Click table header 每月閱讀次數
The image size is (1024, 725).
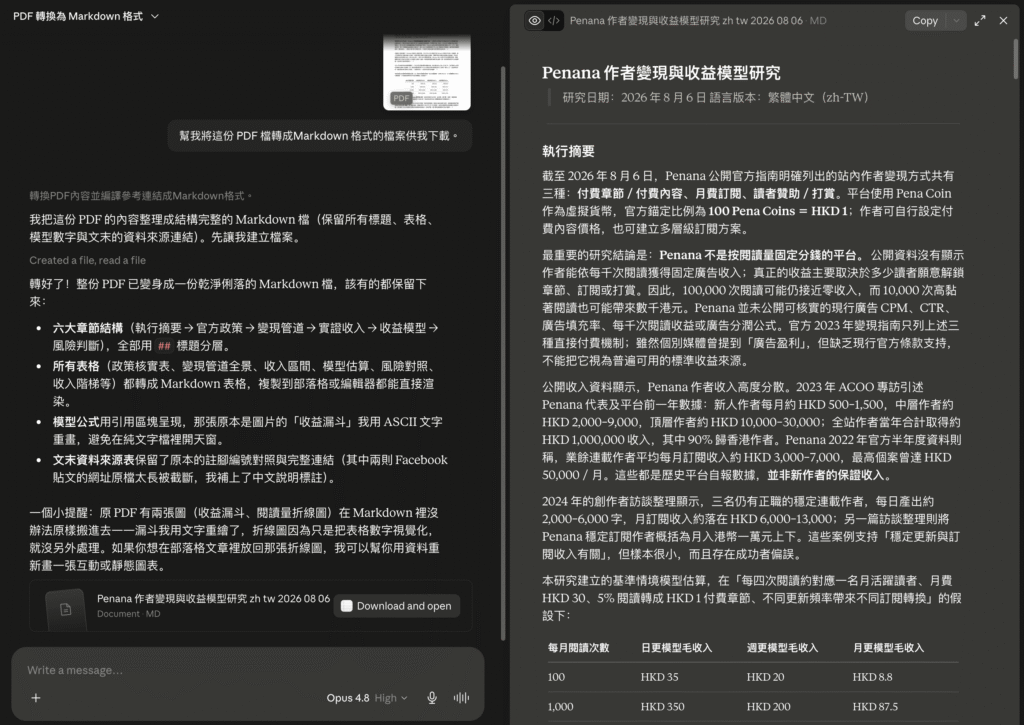coord(578,648)
